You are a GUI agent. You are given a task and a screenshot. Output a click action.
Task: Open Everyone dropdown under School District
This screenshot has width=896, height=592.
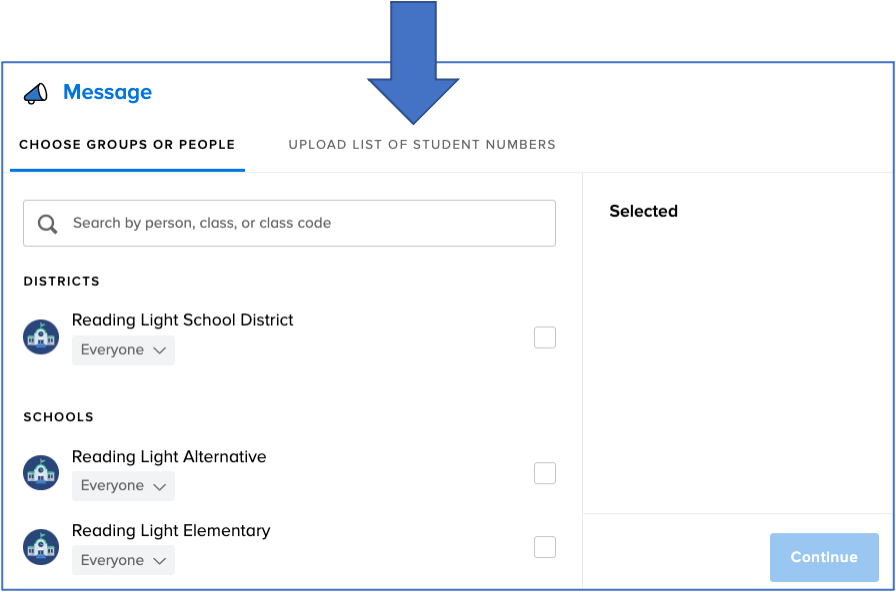pos(123,350)
